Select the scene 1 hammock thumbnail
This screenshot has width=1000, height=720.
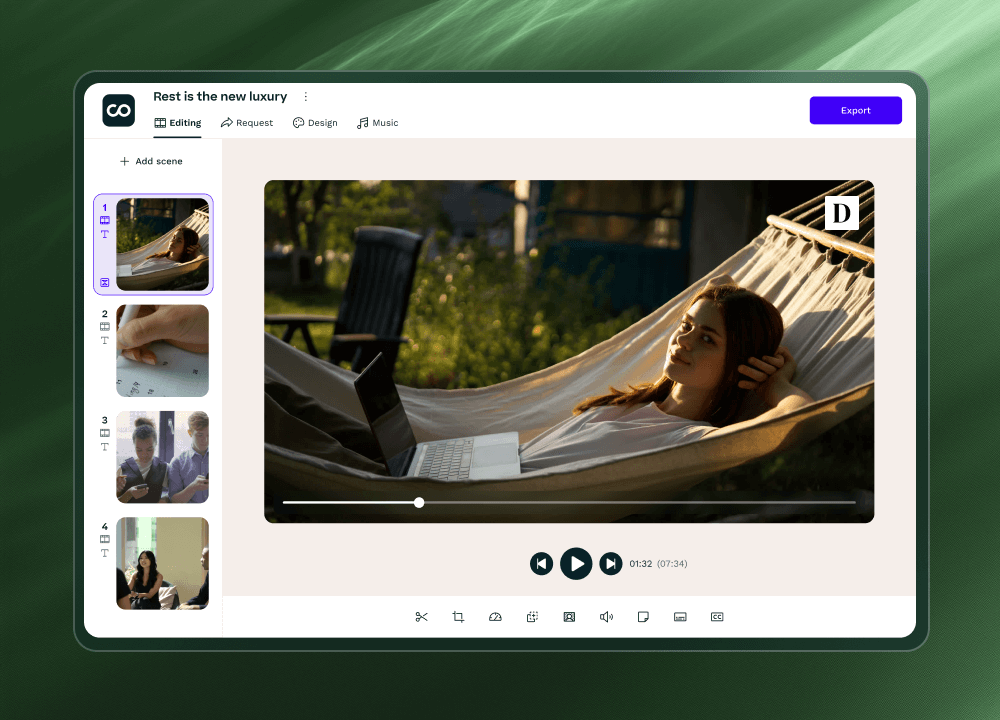tap(162, 244)
